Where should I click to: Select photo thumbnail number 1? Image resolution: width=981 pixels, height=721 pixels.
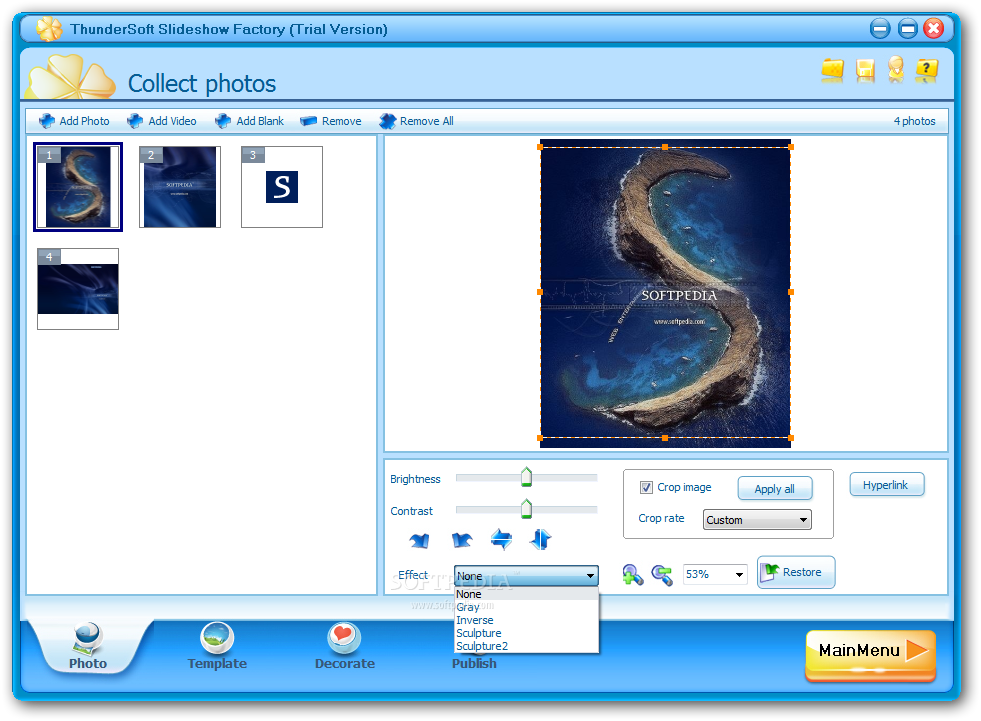[x=78, y=187]
